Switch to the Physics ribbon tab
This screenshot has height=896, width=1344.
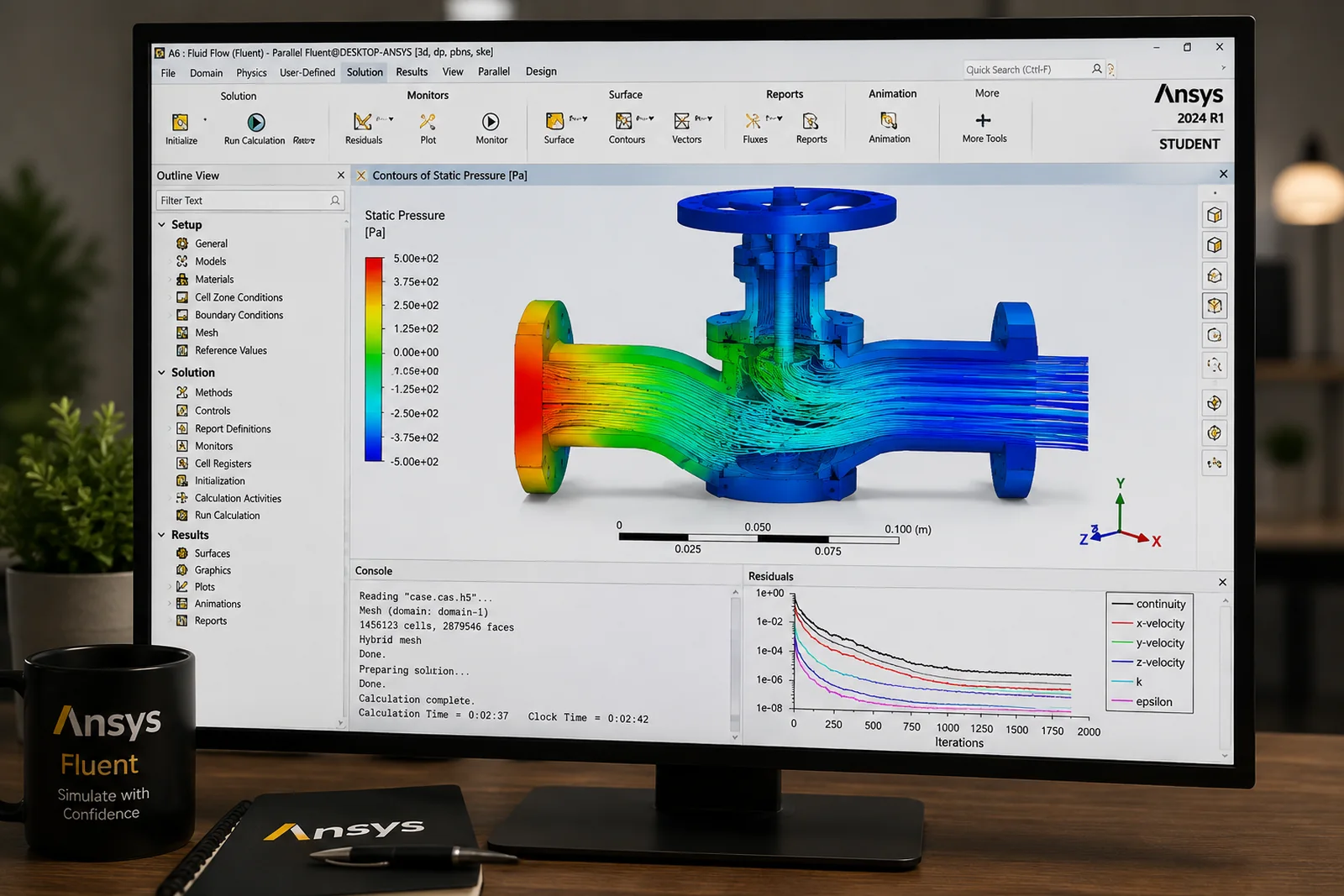pyautogui.click(x=251, y=73)
